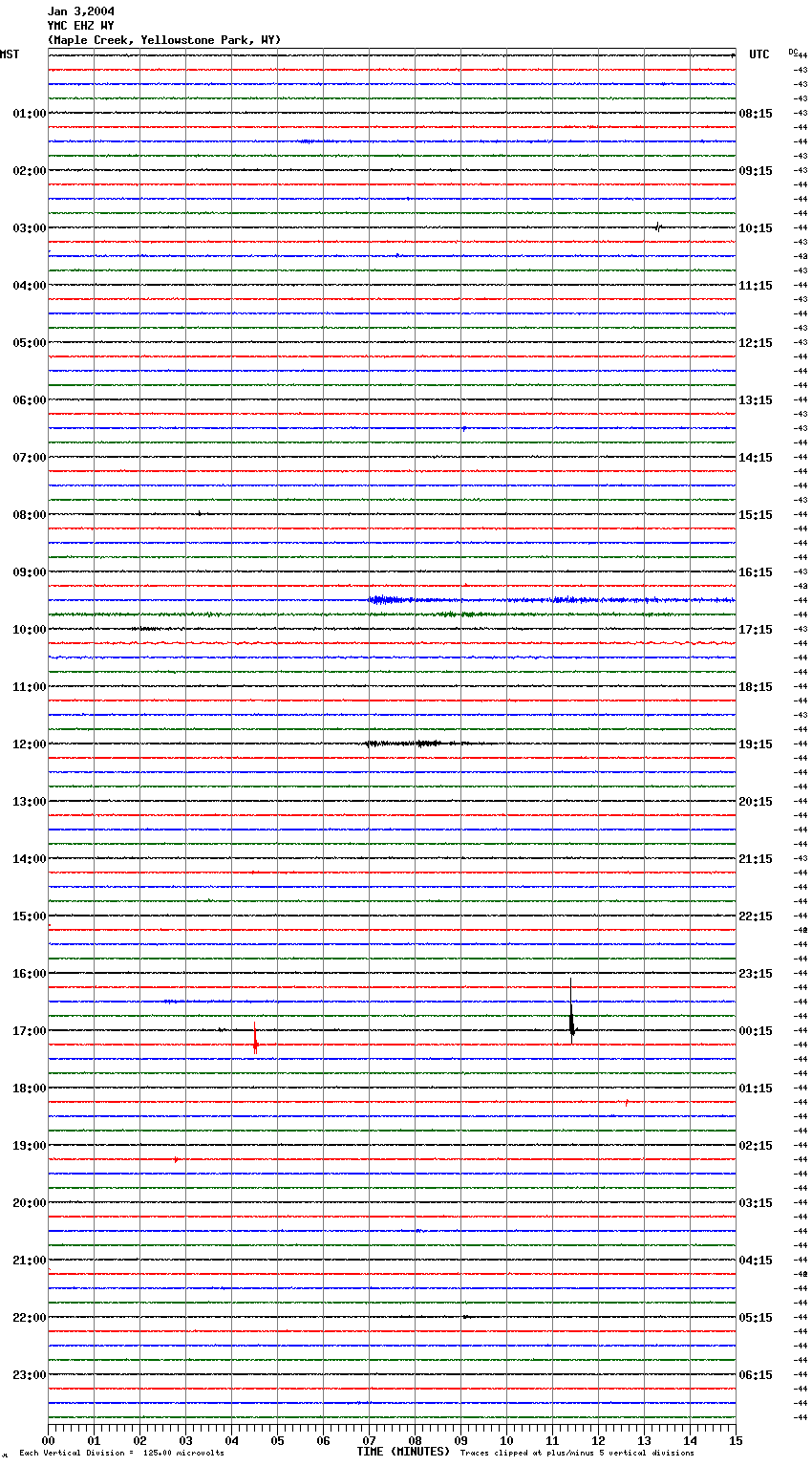Click the black event blip on the 03:00 row

(658, 227)
